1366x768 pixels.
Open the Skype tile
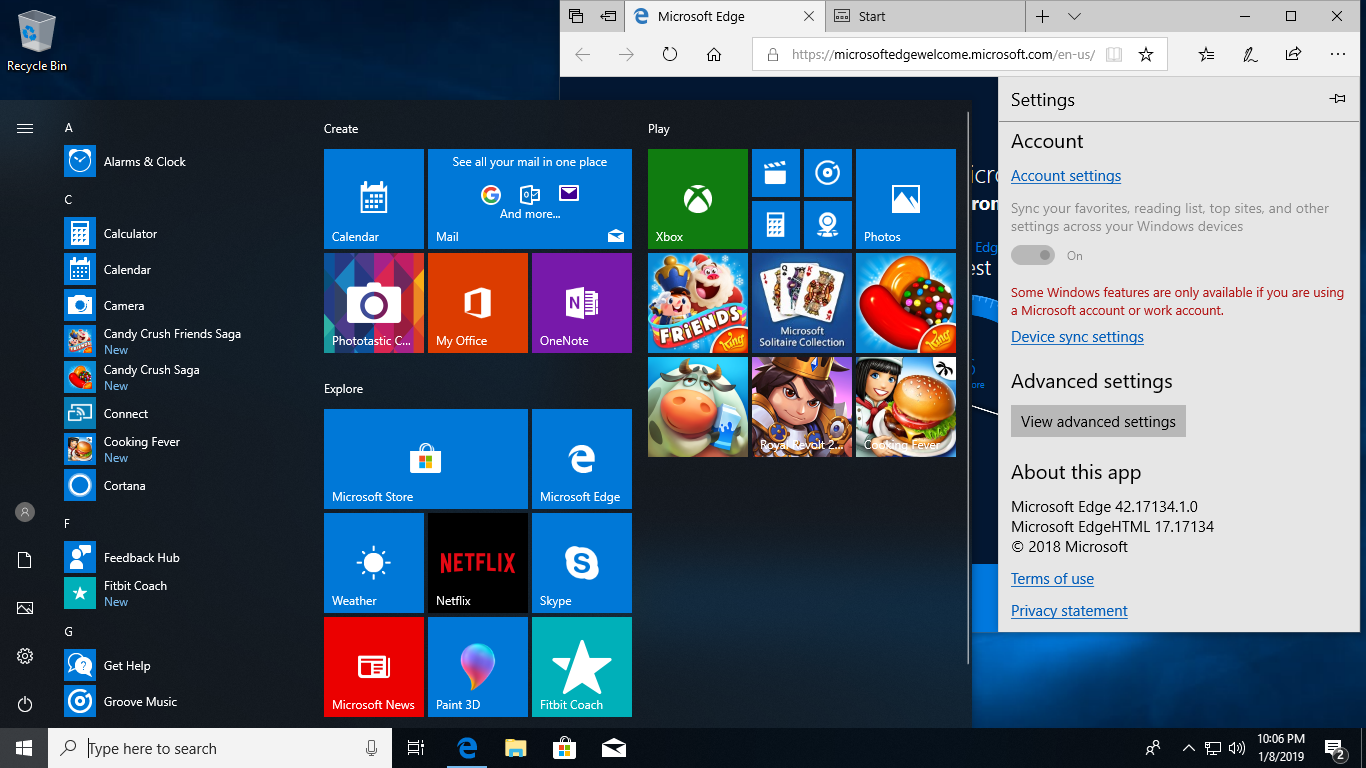coord(582,563)
